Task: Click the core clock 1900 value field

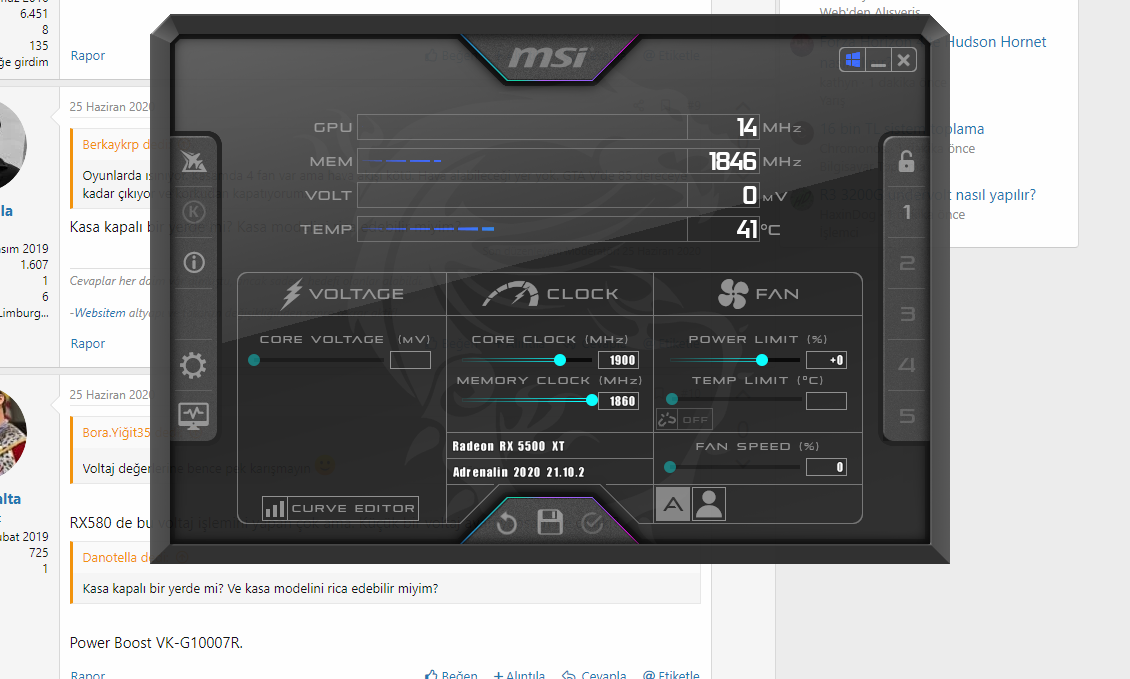Action: point(618,360)
